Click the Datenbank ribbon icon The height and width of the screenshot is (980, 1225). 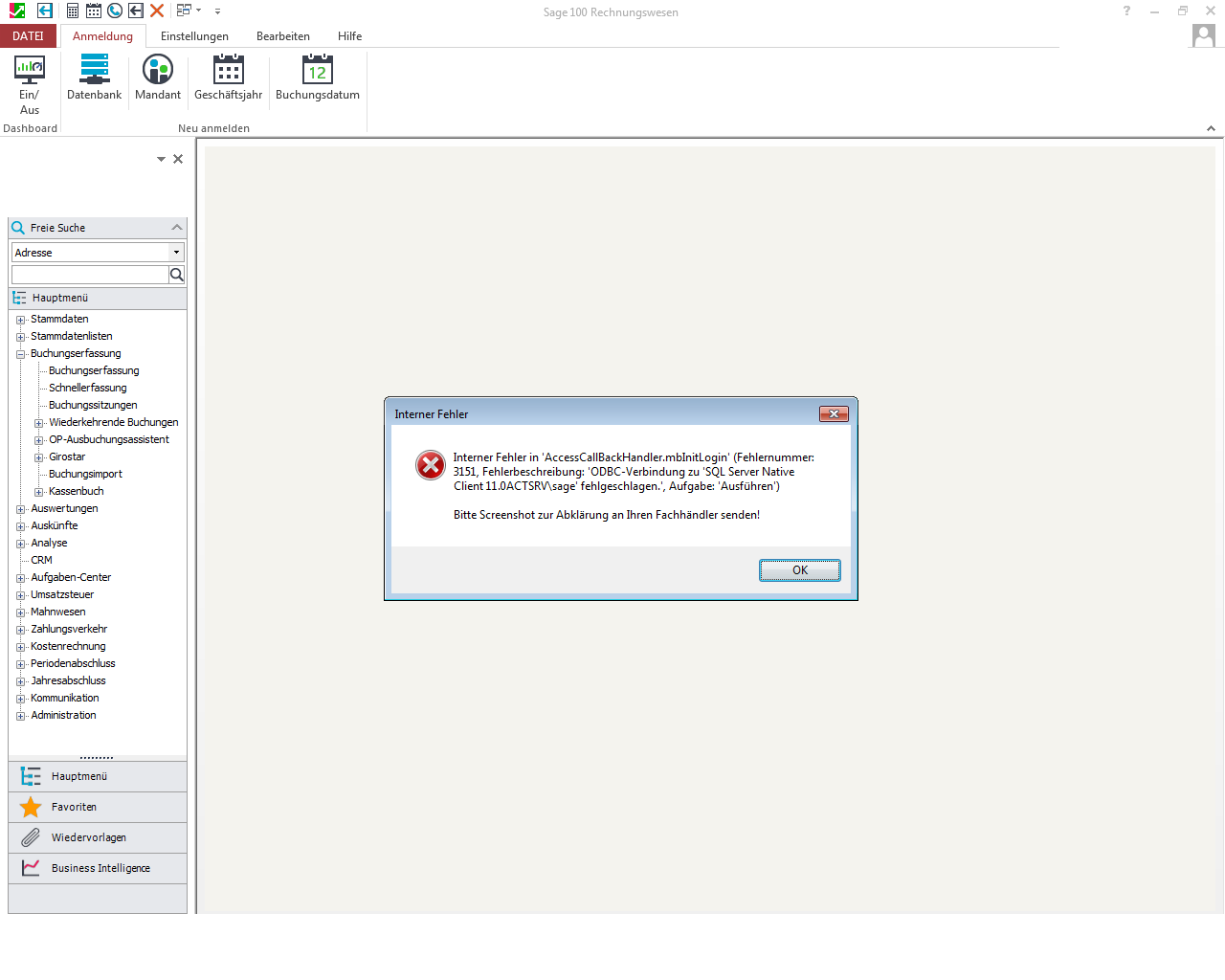(x=94, y=71)
